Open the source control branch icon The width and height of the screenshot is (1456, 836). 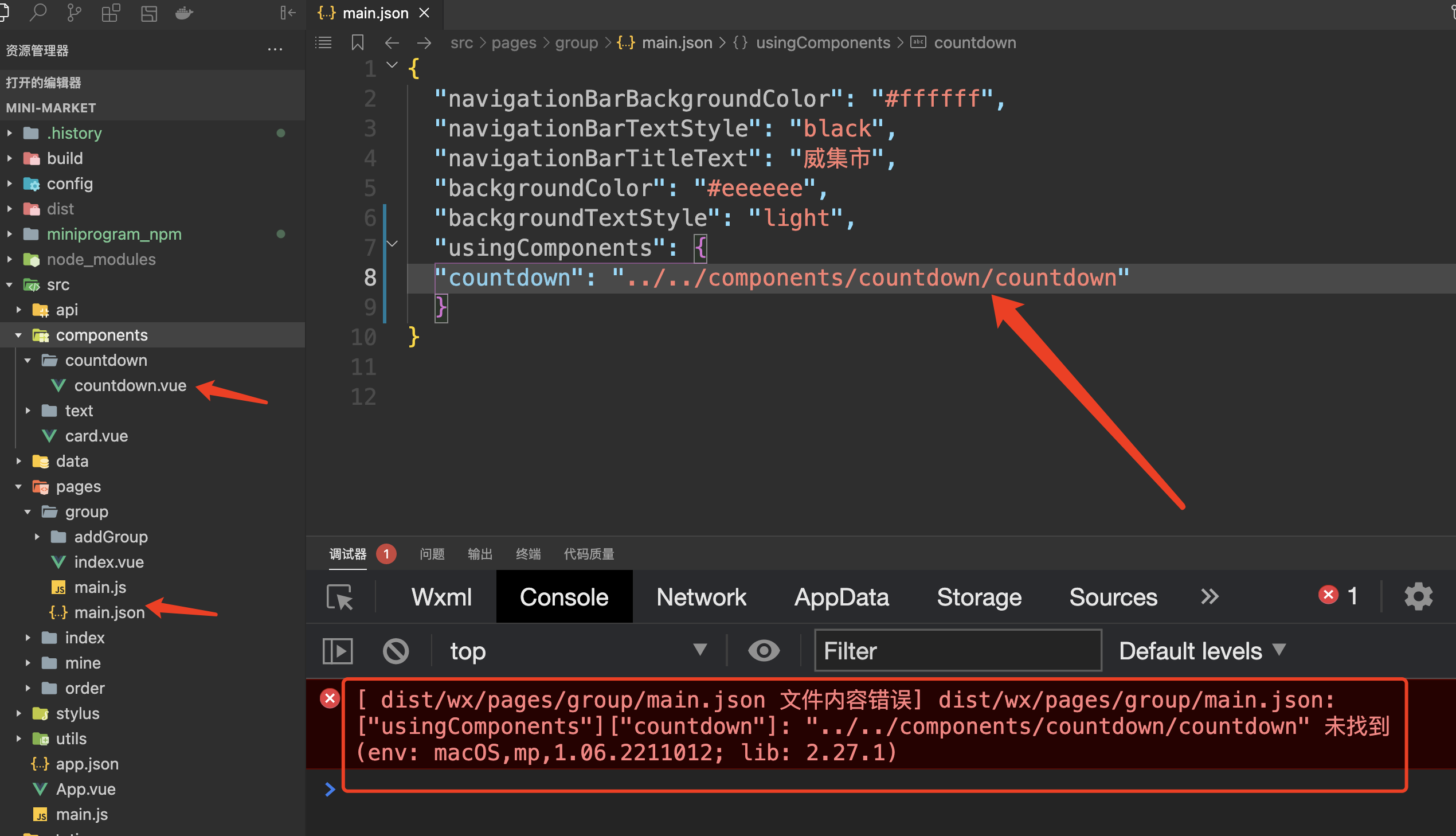(x=74, y=13)
